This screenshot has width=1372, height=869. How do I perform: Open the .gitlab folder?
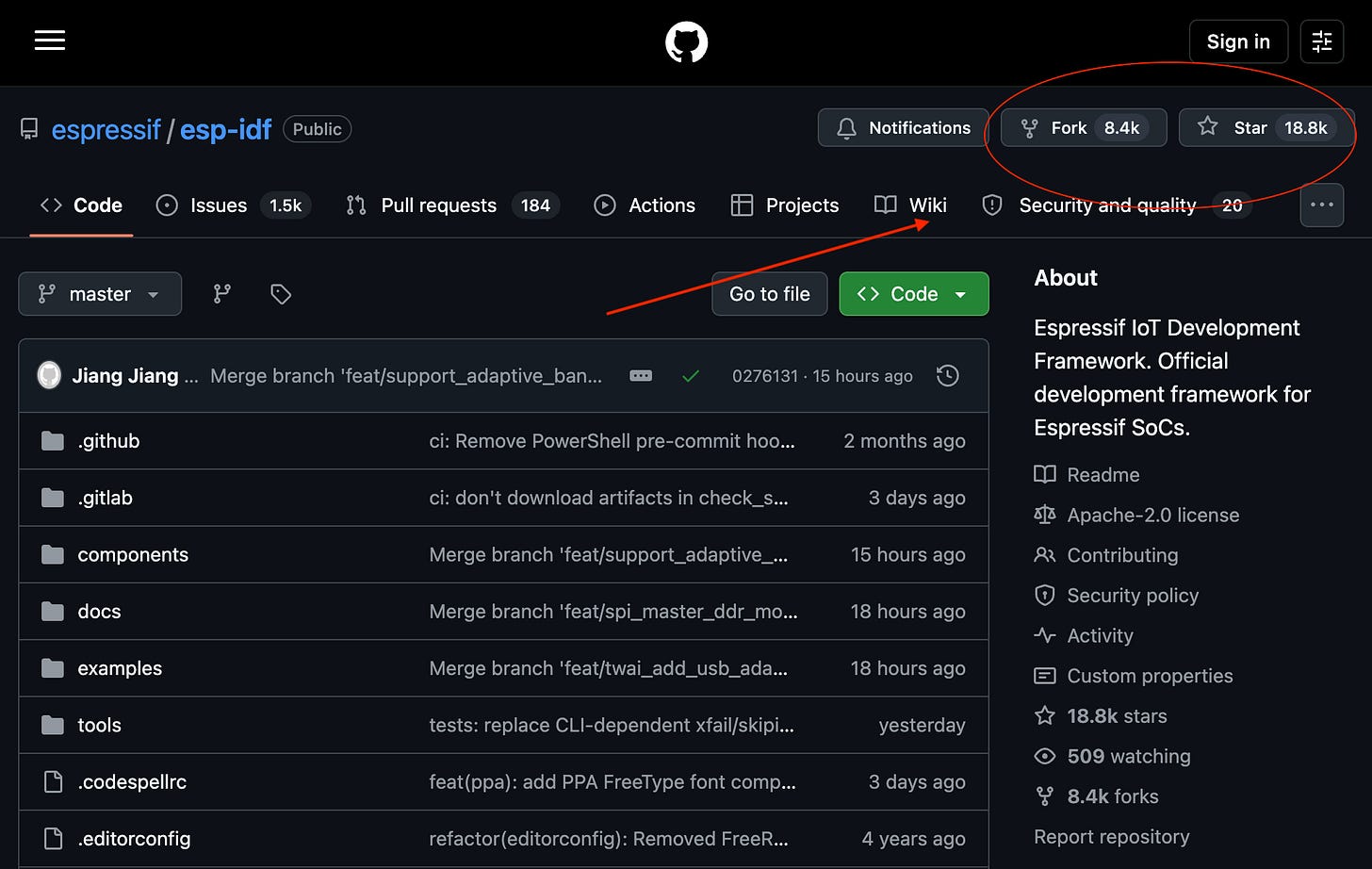105,498
